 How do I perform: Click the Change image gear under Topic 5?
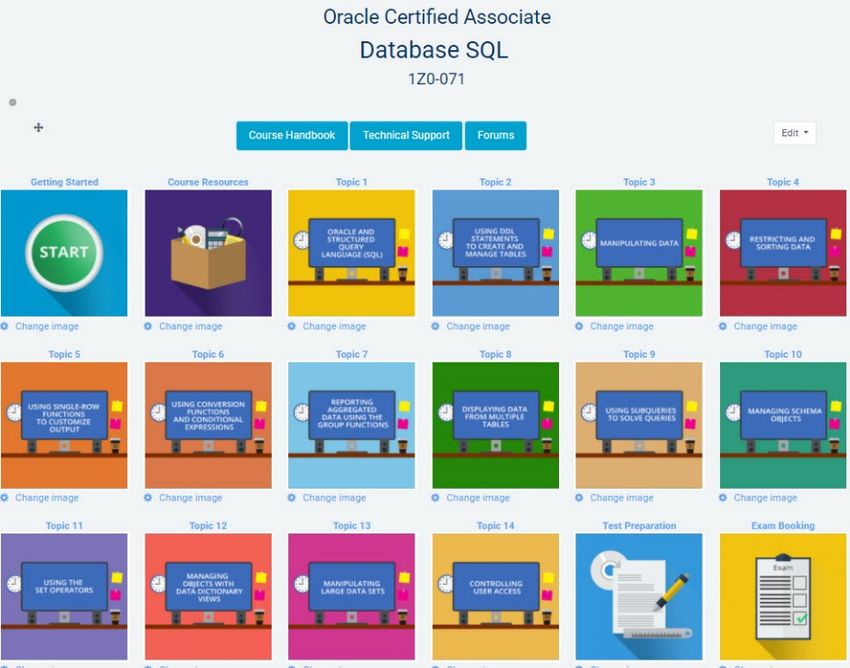coord(4,498)
